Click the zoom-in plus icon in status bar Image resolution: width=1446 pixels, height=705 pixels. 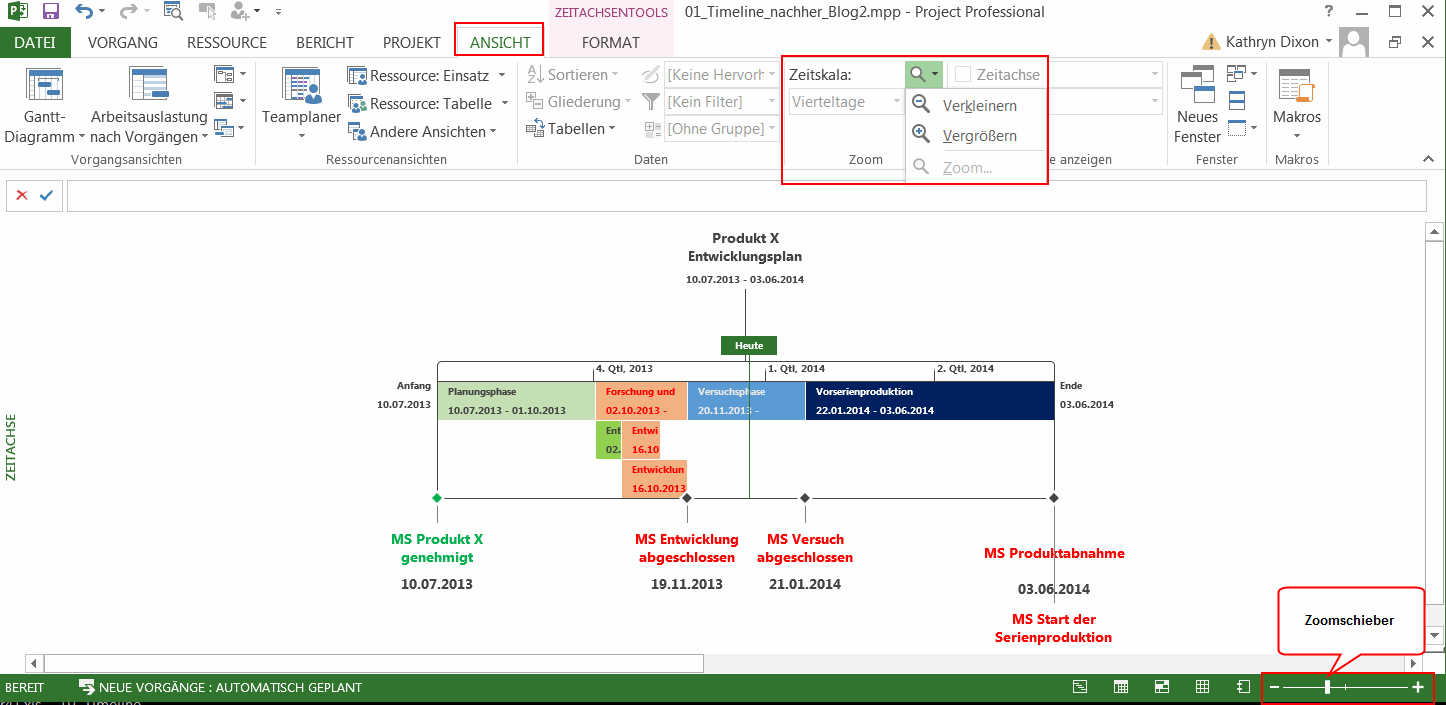pos(1418,687)
